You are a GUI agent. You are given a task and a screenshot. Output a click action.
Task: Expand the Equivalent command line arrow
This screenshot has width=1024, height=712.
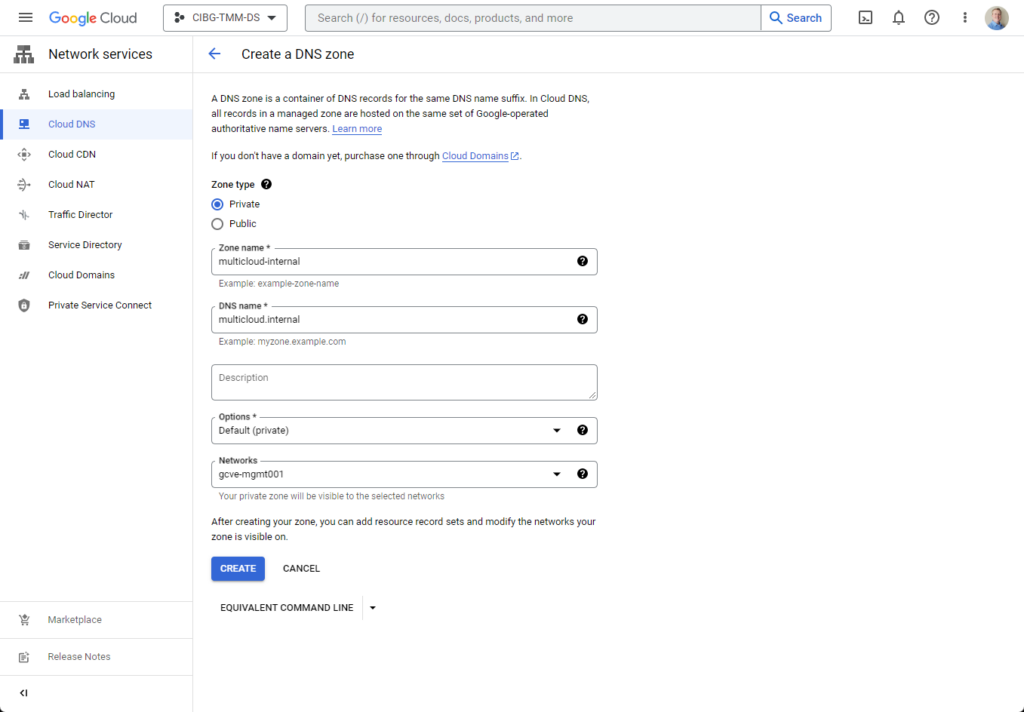(x=373, y=607)
